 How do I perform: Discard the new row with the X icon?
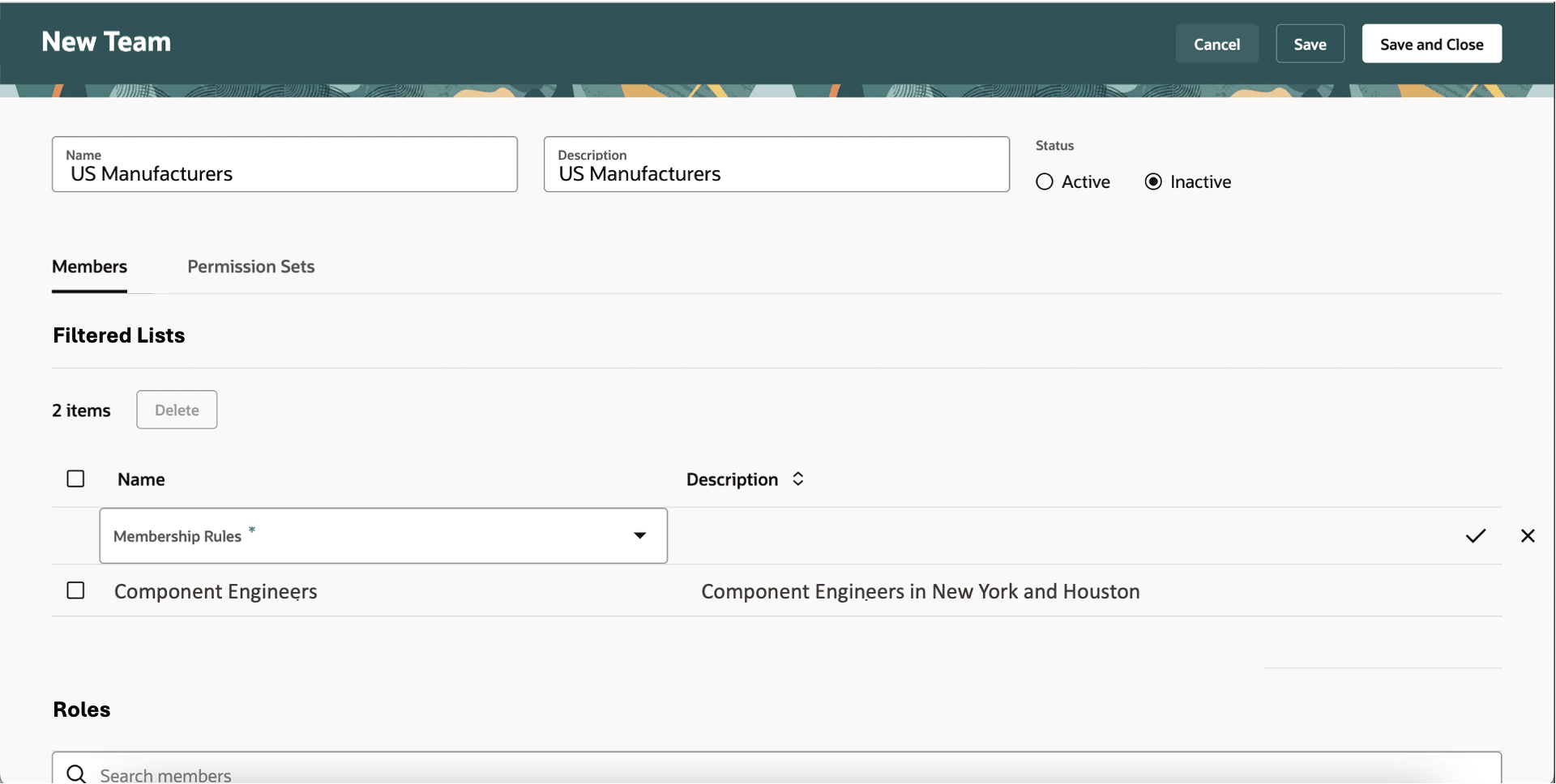[1528, 535]
